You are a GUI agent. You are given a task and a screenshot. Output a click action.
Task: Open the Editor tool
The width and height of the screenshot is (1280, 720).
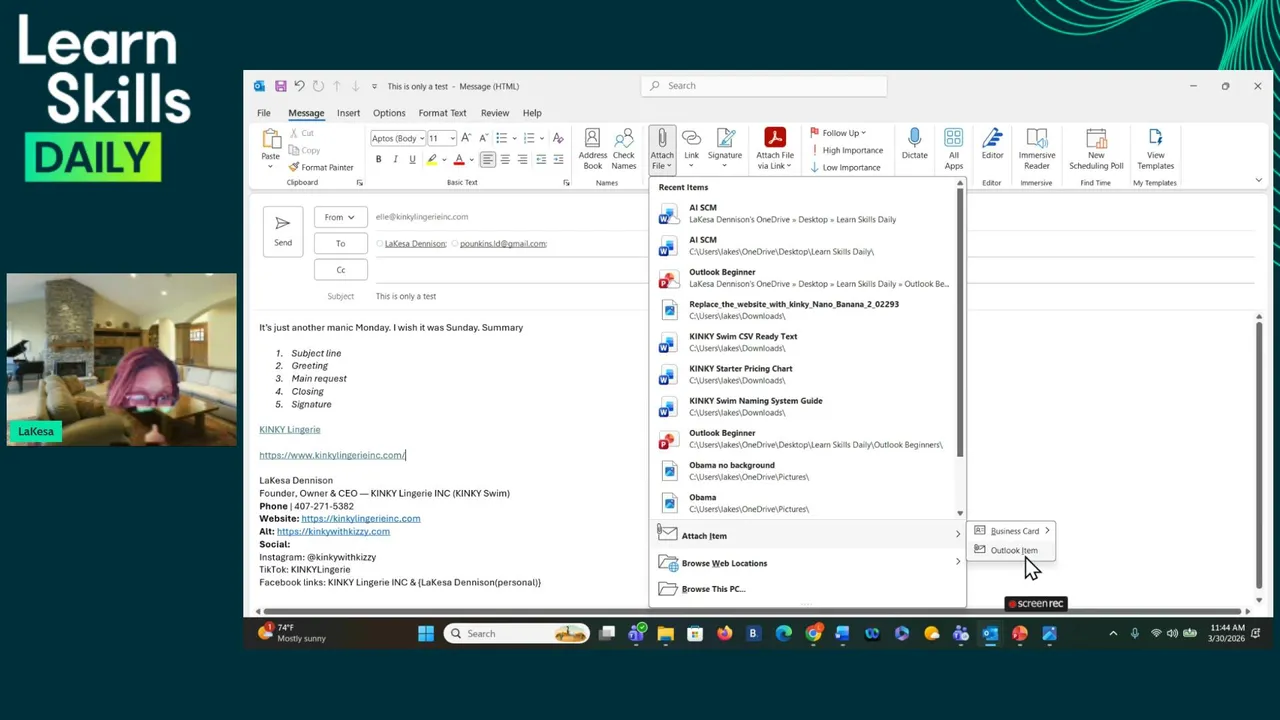pos(992,145)
